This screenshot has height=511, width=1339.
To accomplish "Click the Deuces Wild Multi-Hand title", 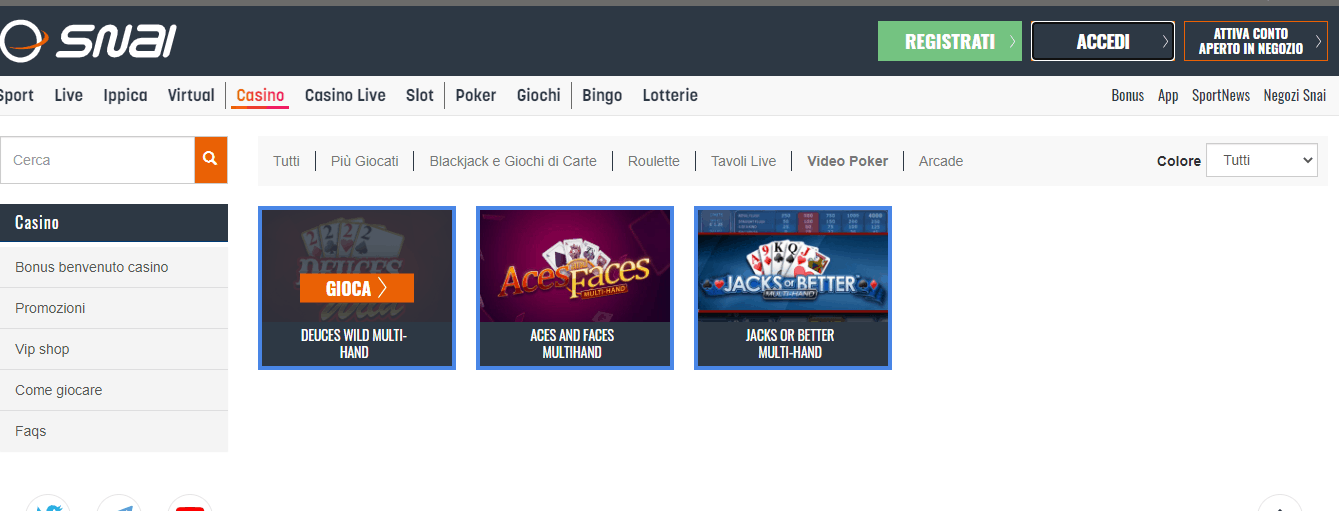I will click(354, 344).
